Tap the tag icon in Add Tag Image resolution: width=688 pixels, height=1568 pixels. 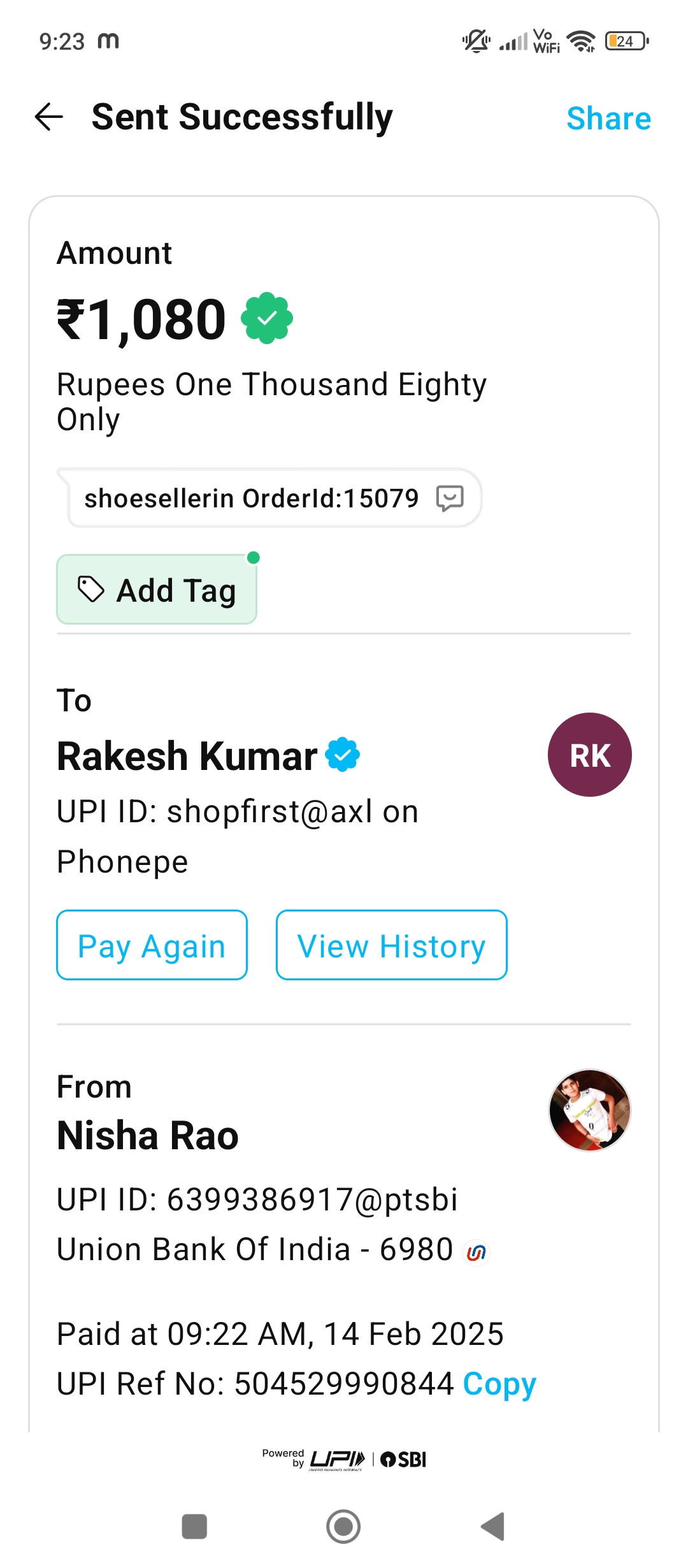(x=90, y=589)
